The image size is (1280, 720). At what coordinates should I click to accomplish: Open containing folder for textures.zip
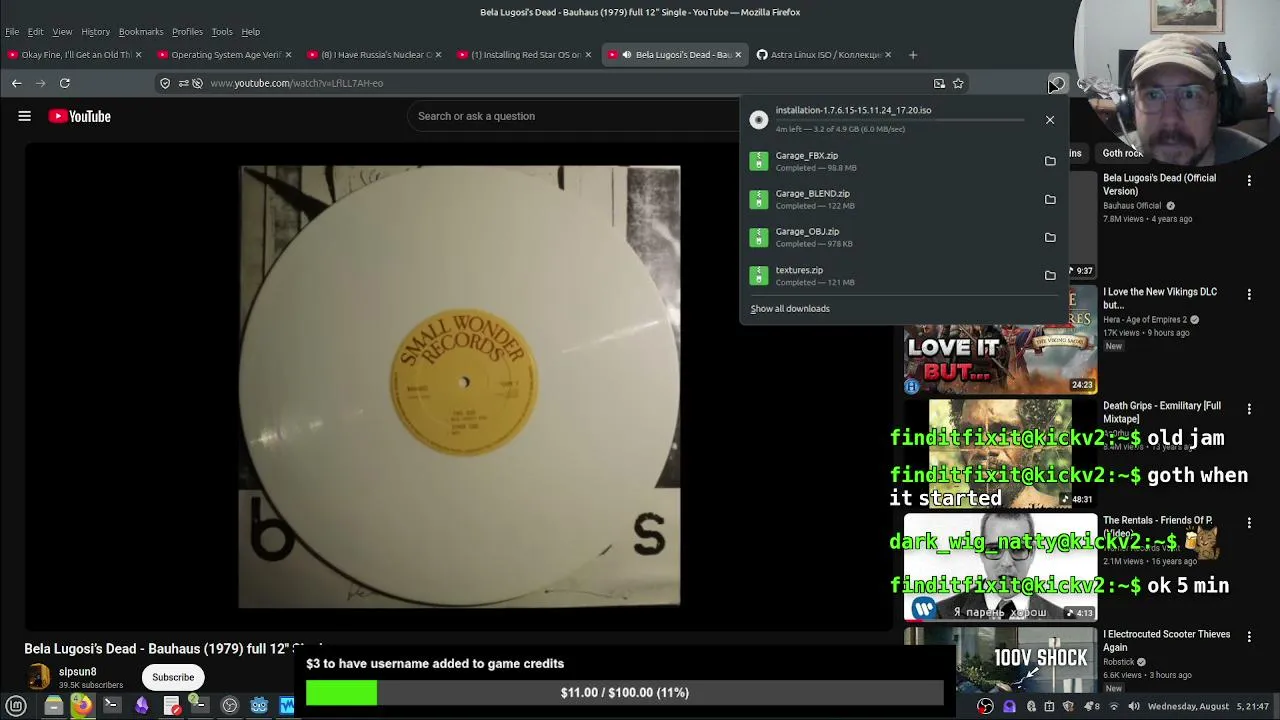[x=1050, y=275]
